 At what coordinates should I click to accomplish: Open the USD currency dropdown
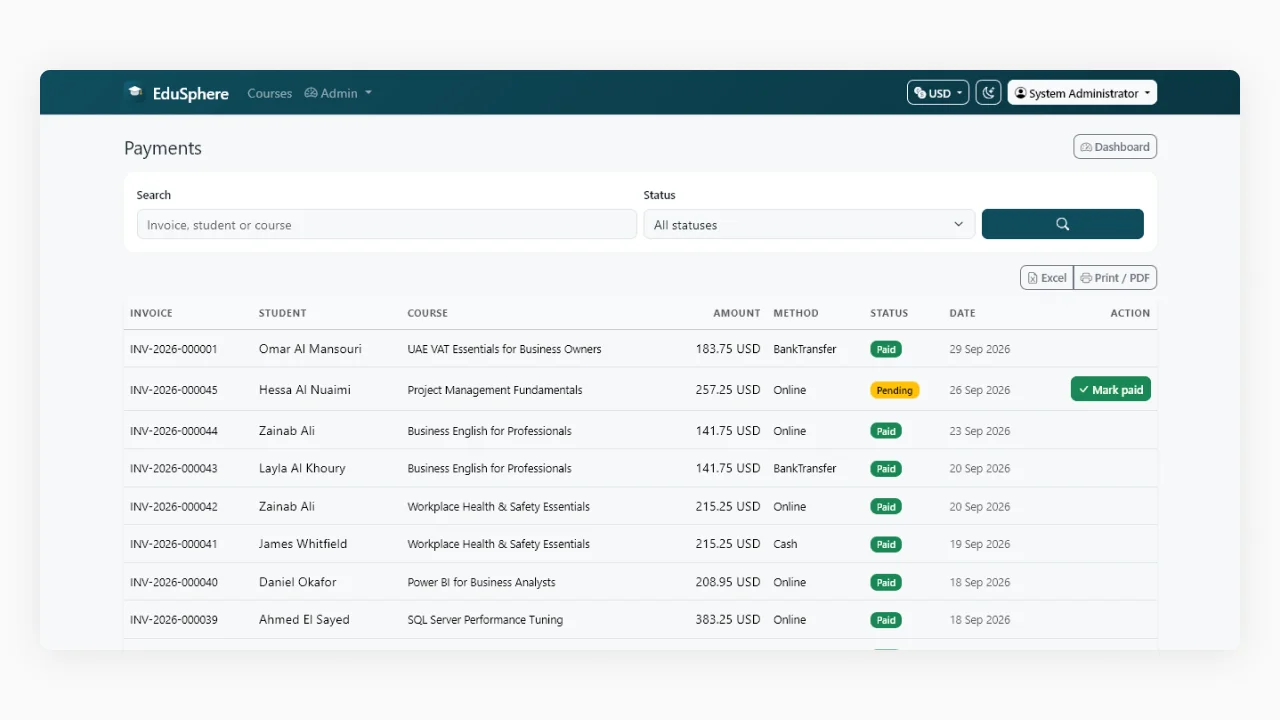(x=938, y=93)
